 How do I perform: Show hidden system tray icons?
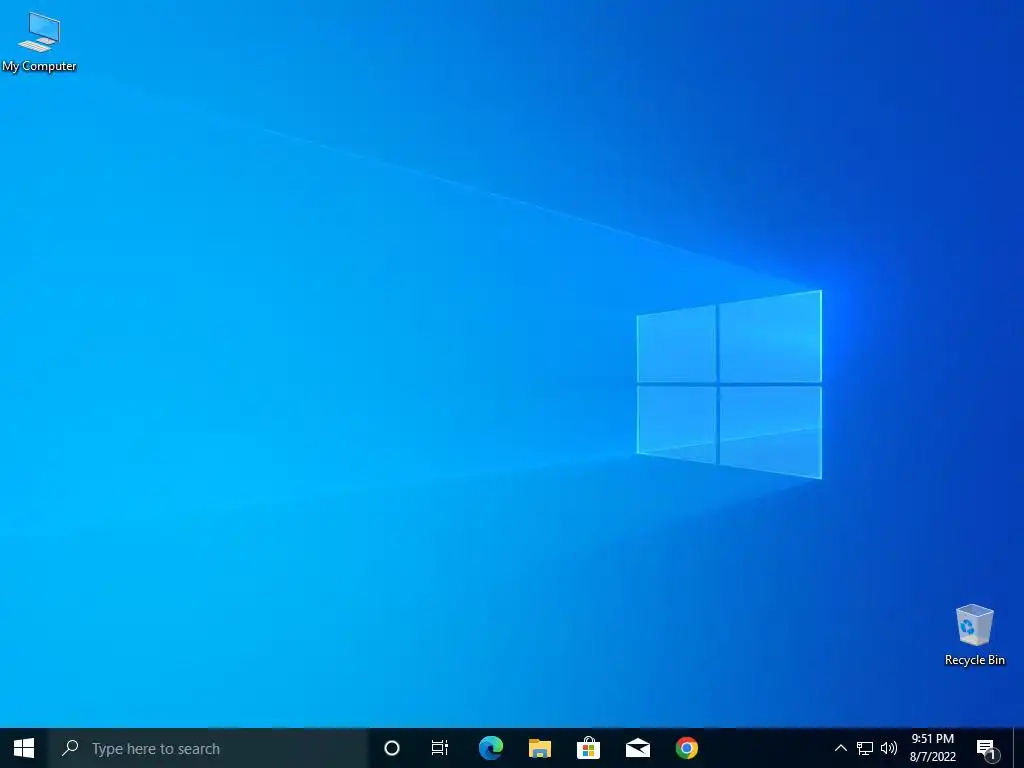[840, 748]
